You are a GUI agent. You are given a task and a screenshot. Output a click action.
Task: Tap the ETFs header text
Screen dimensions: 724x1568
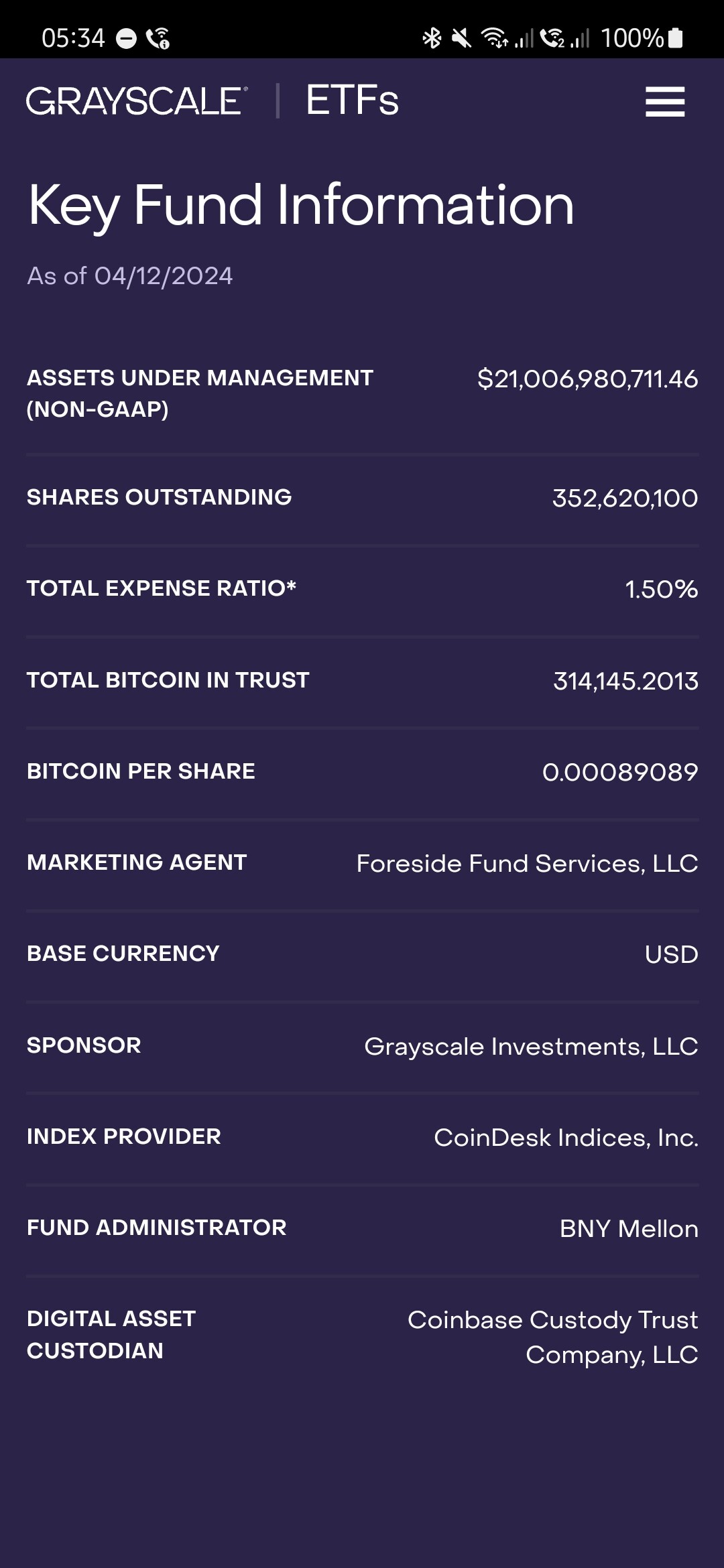pos(352,101)
